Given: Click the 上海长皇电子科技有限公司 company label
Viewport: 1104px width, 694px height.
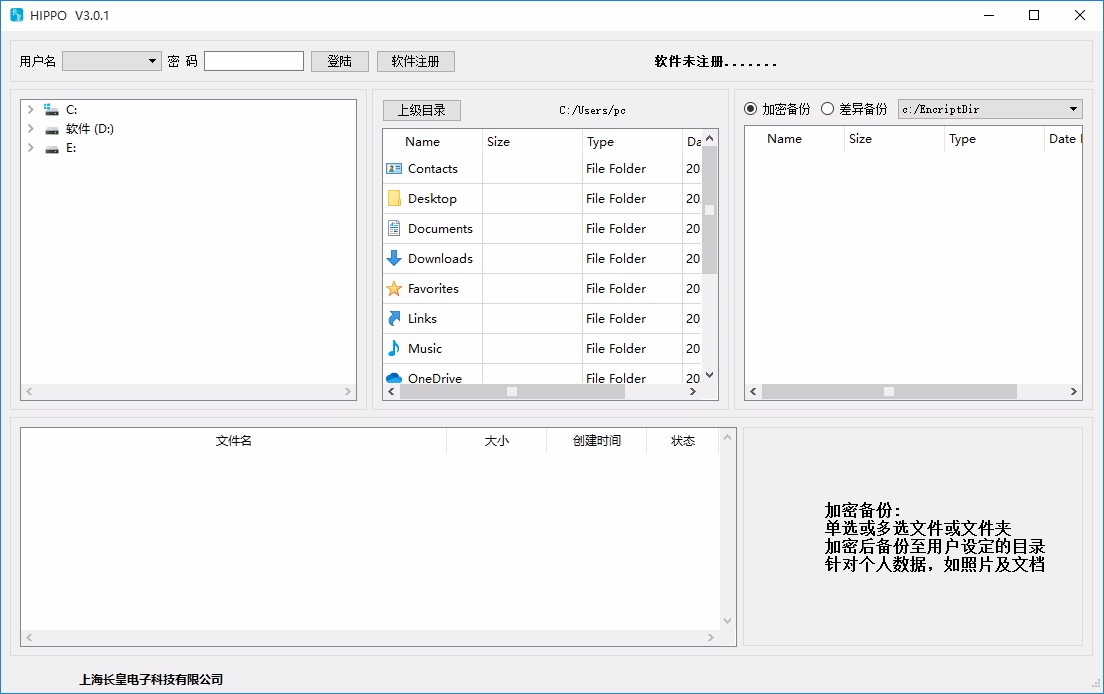Looking at the screenshot, I should pos(151,679).
